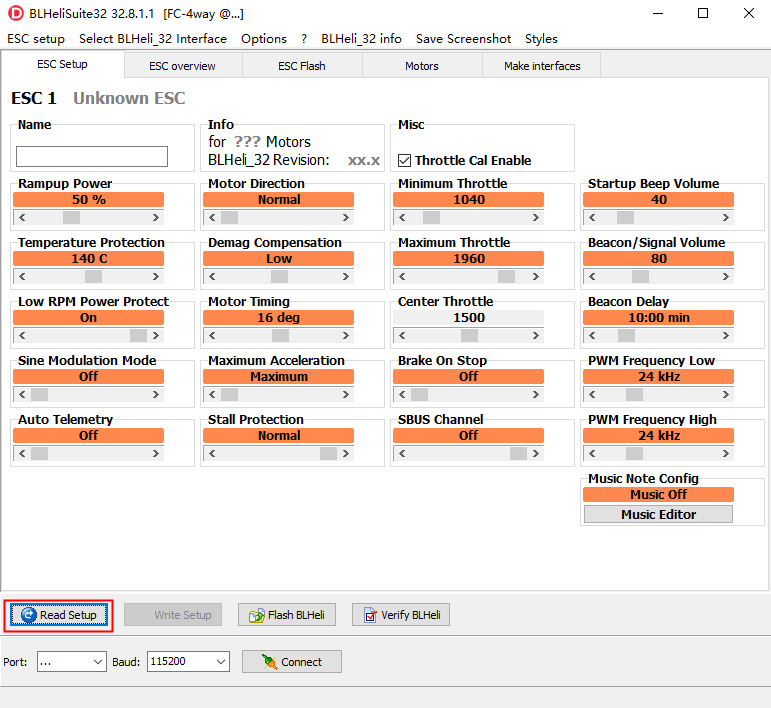
Task: Decrease SBUS Channel with left arrow
Action: [402, 453]
